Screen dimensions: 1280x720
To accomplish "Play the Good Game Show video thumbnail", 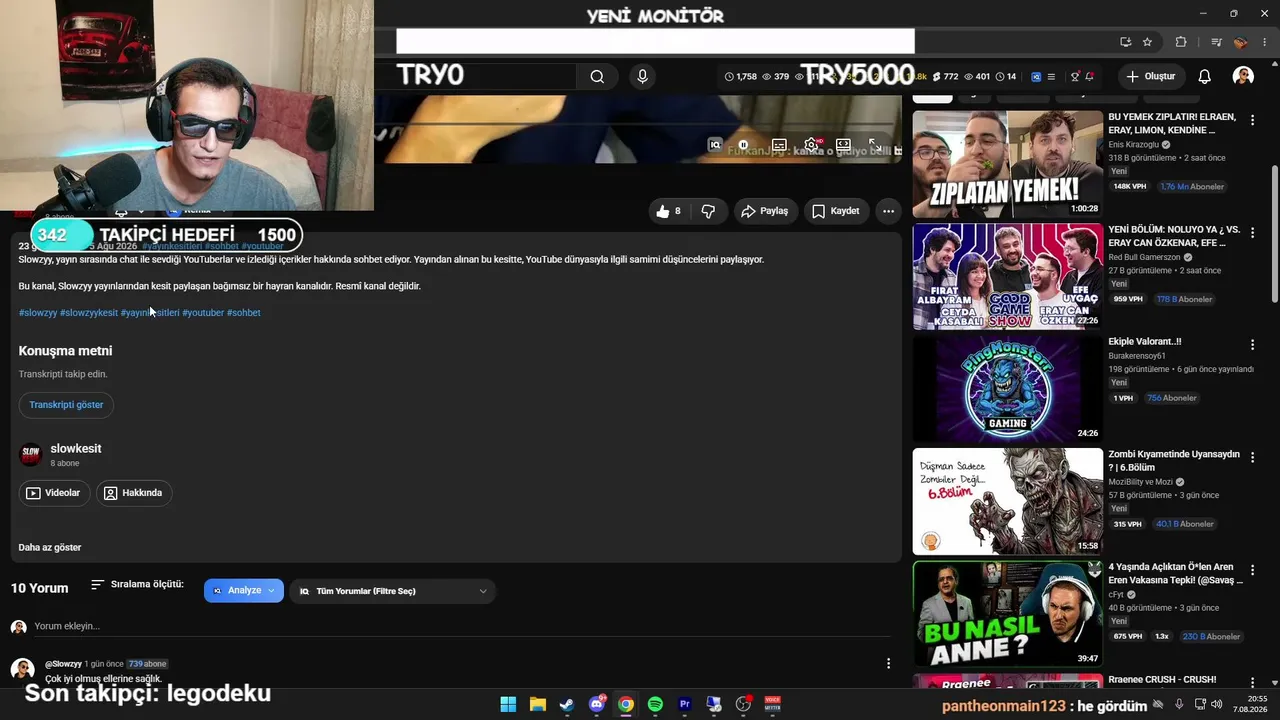I will [x=1007, y=276].
